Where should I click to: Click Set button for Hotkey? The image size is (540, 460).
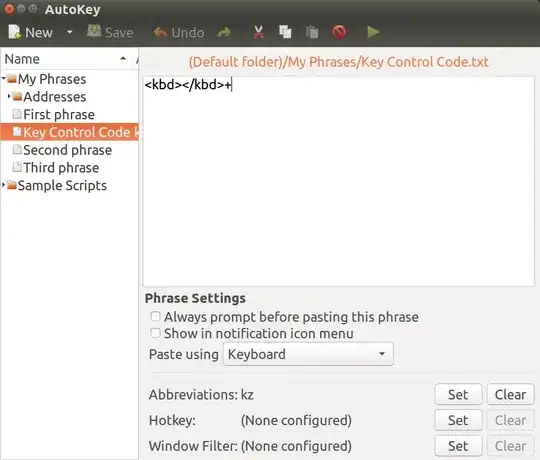(458, 420)
